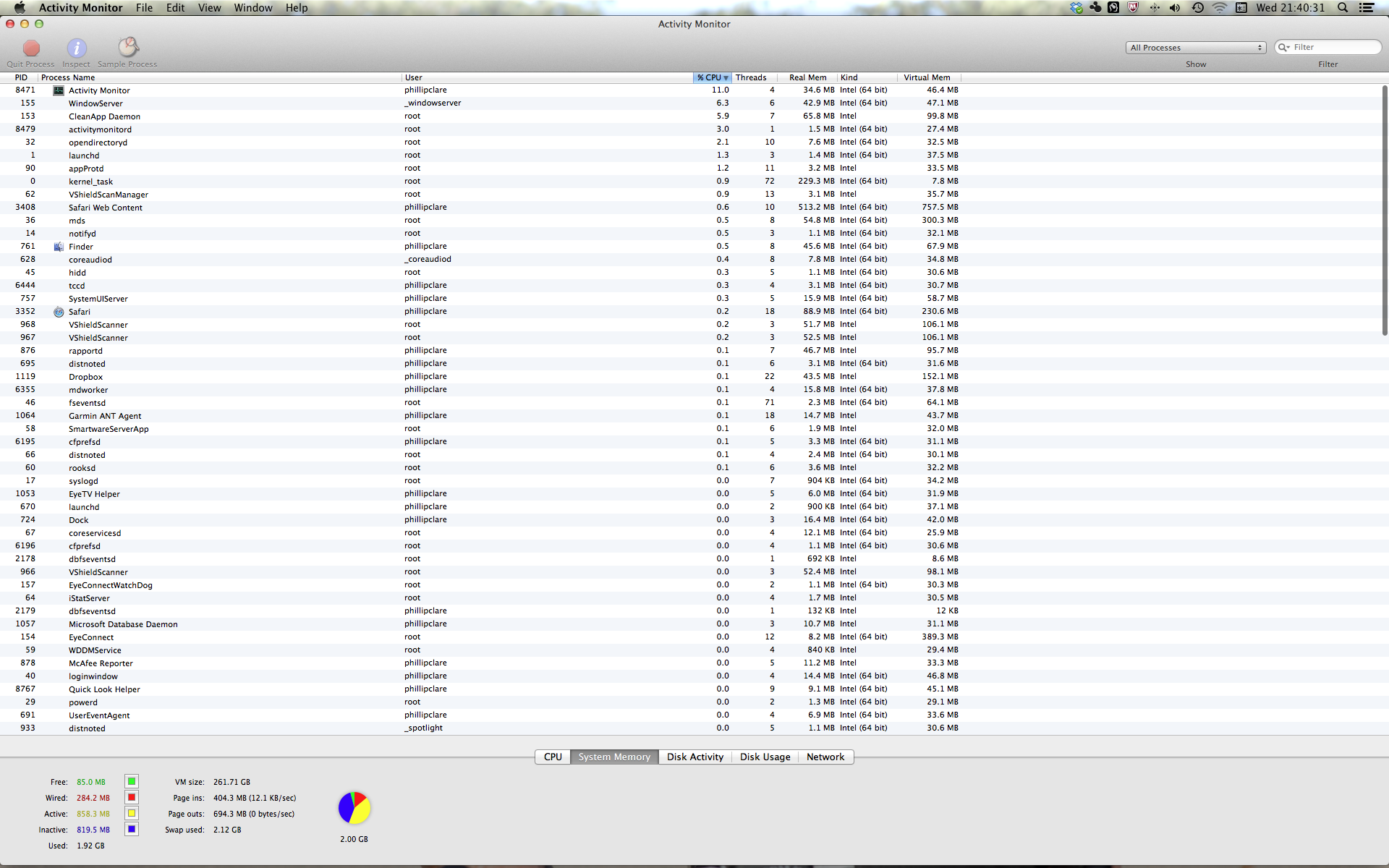Image resolution: width=1389 pixels, height=868 pixels.
Task: Switch to the Network tab
Action: click(825, 757)
